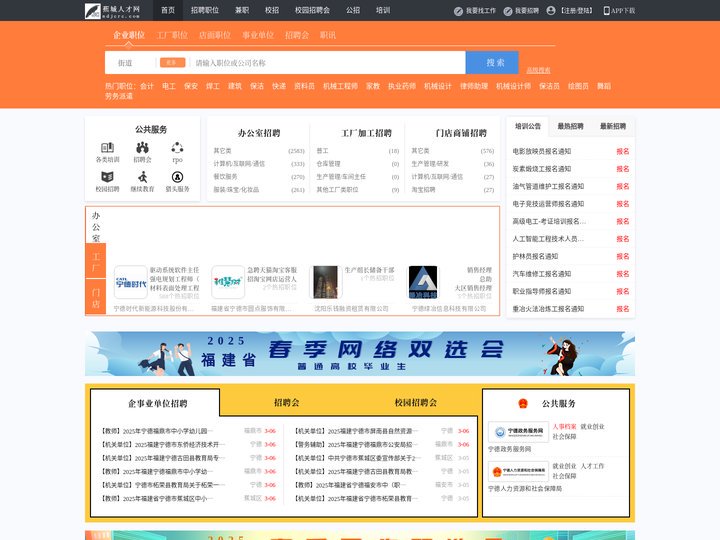Open 公招 in top navigation
The width and height of the screenshot is (720, 540).
[x=353, y=10]
